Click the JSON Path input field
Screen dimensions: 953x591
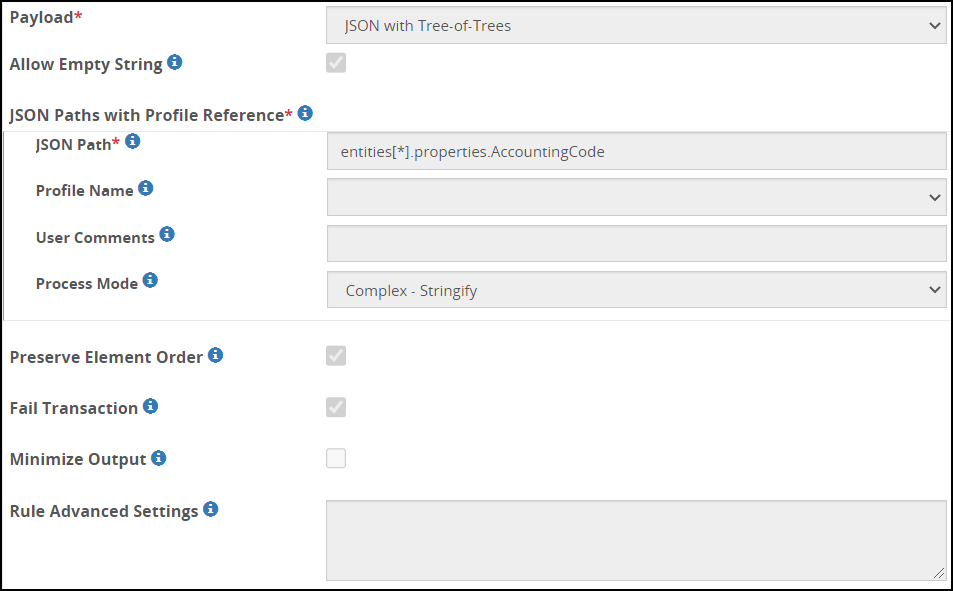636,152
